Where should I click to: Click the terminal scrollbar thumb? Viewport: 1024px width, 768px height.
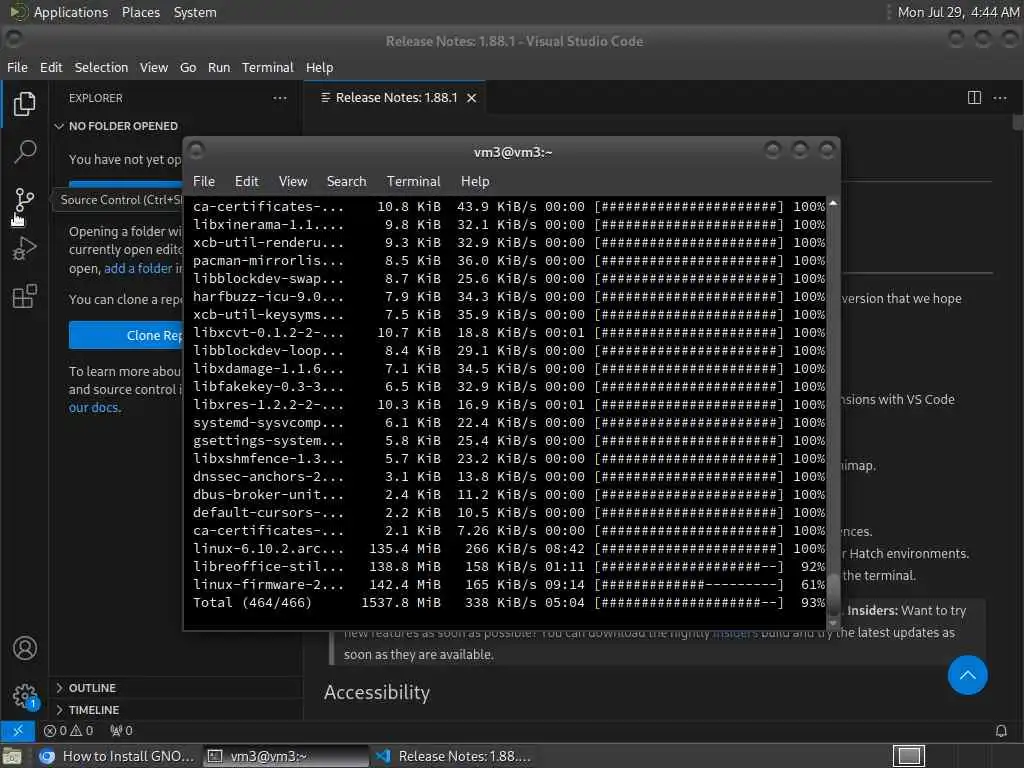click(833, 593)
